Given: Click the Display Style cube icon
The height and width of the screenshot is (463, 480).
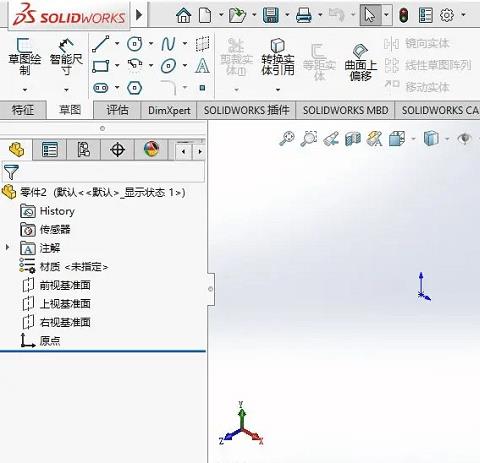Looking at the screenshot, I should 432,139.
